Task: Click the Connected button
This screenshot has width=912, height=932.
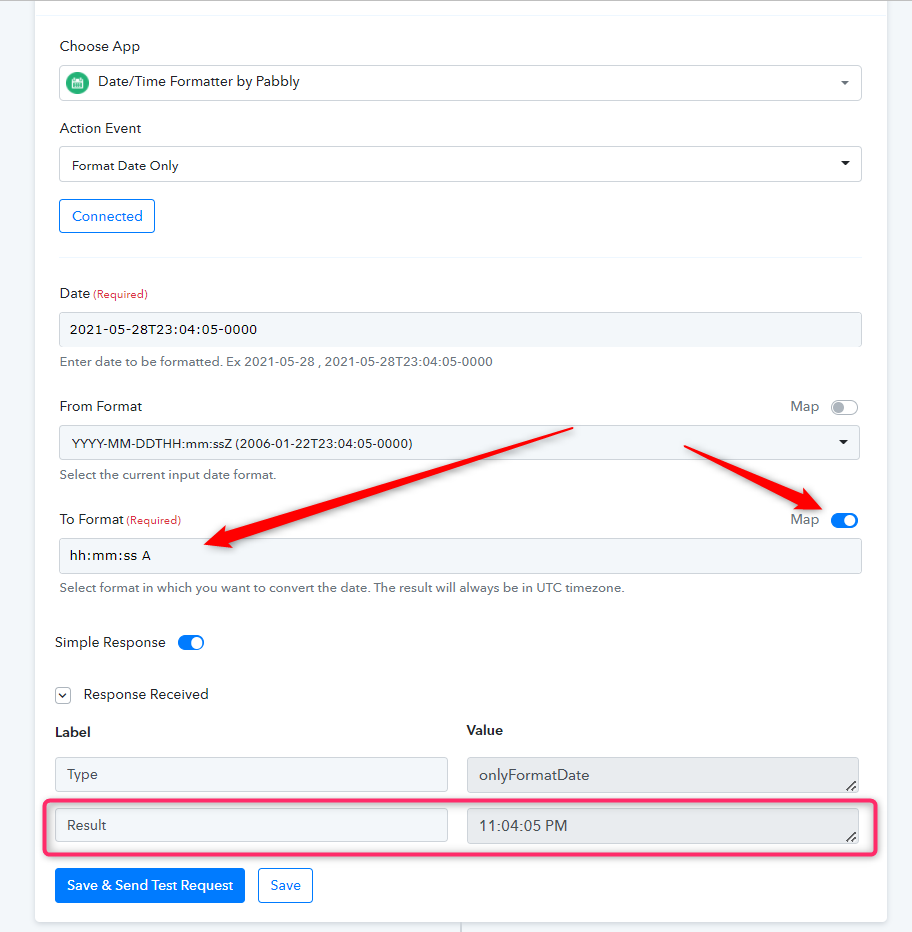Action: coord(107,216)
